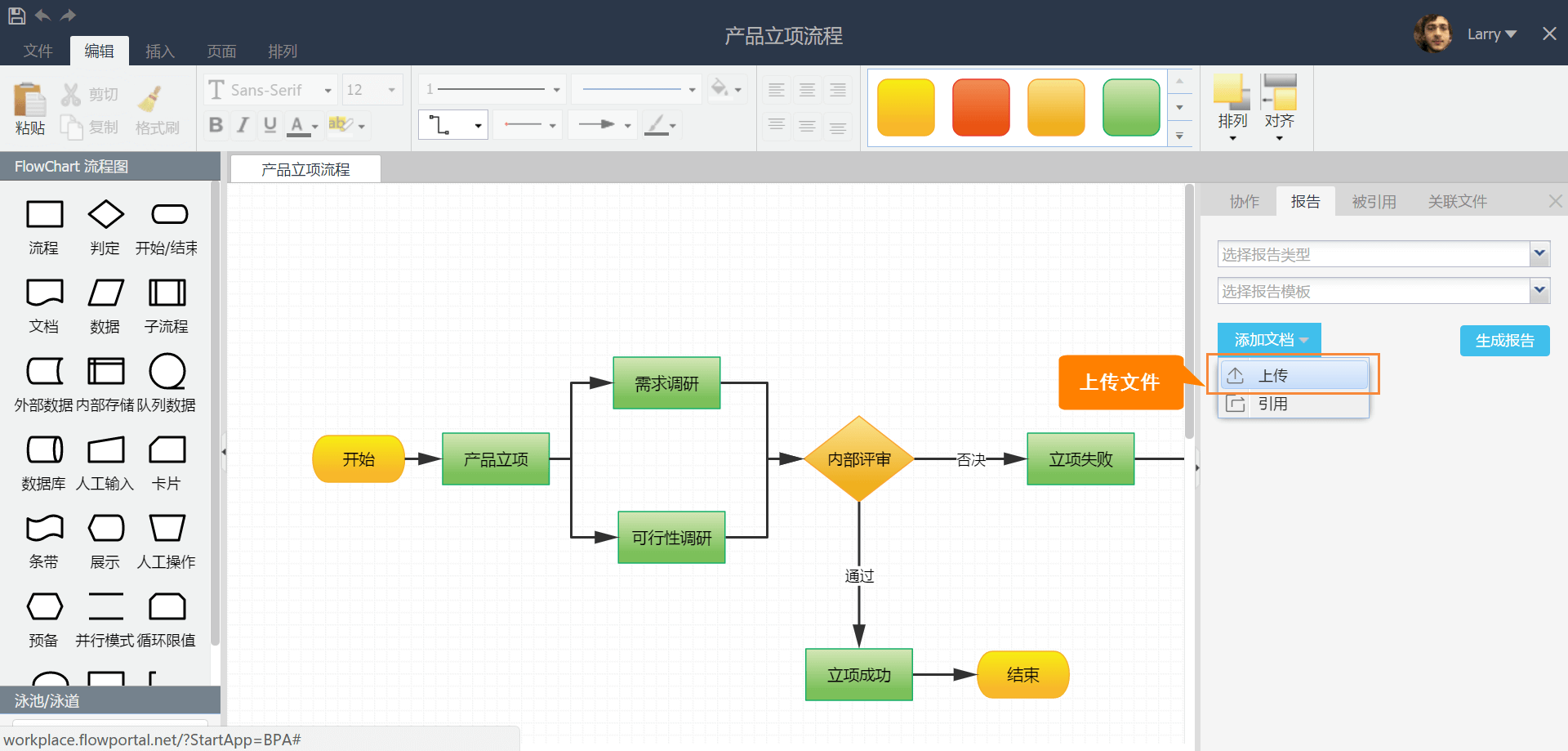Click the 添加文档 button
Viewport: 1568px width, 751px height.
(1268, 340)
